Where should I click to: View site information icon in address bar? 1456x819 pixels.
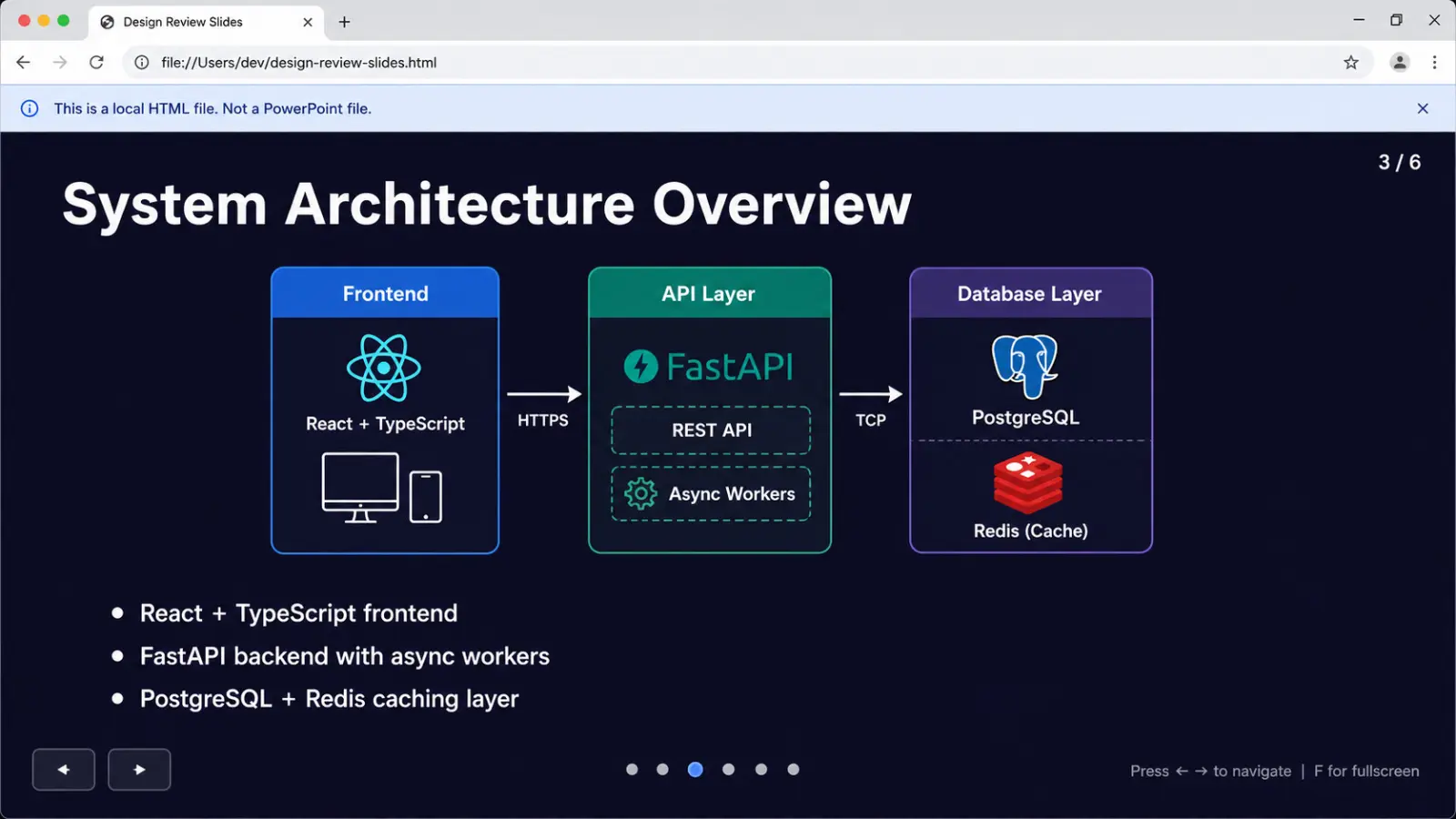click(x=142, y=62)
